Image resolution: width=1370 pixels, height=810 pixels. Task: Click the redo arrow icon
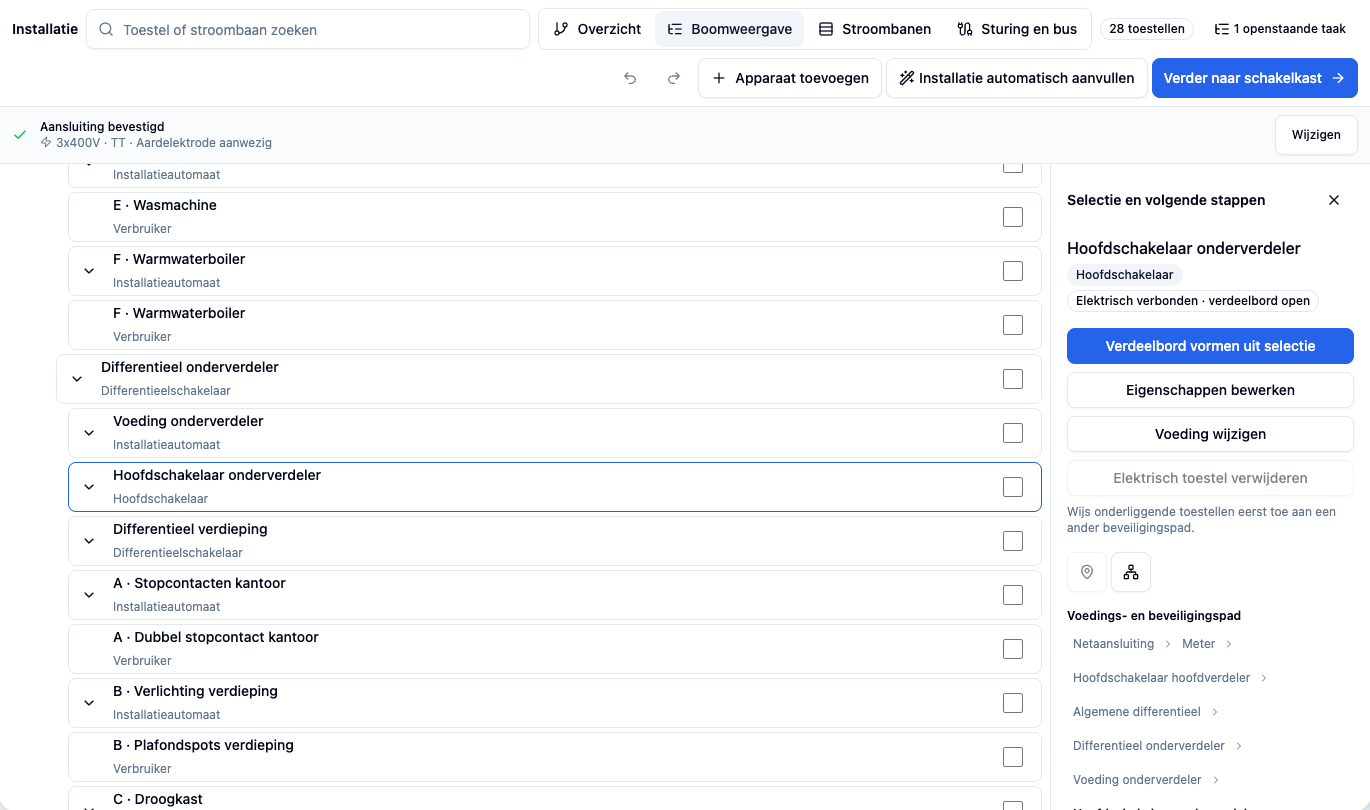[x=674, y=78]
